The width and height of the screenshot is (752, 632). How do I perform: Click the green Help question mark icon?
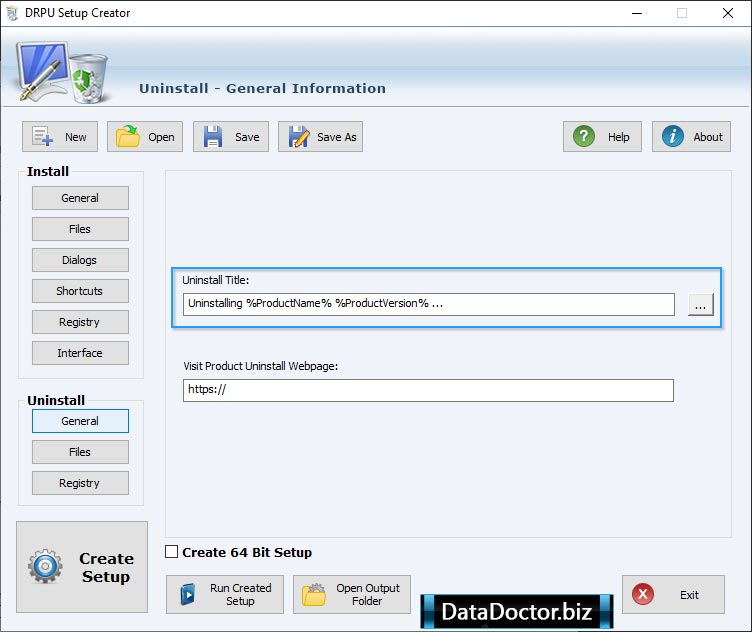(x=584, y=136)
